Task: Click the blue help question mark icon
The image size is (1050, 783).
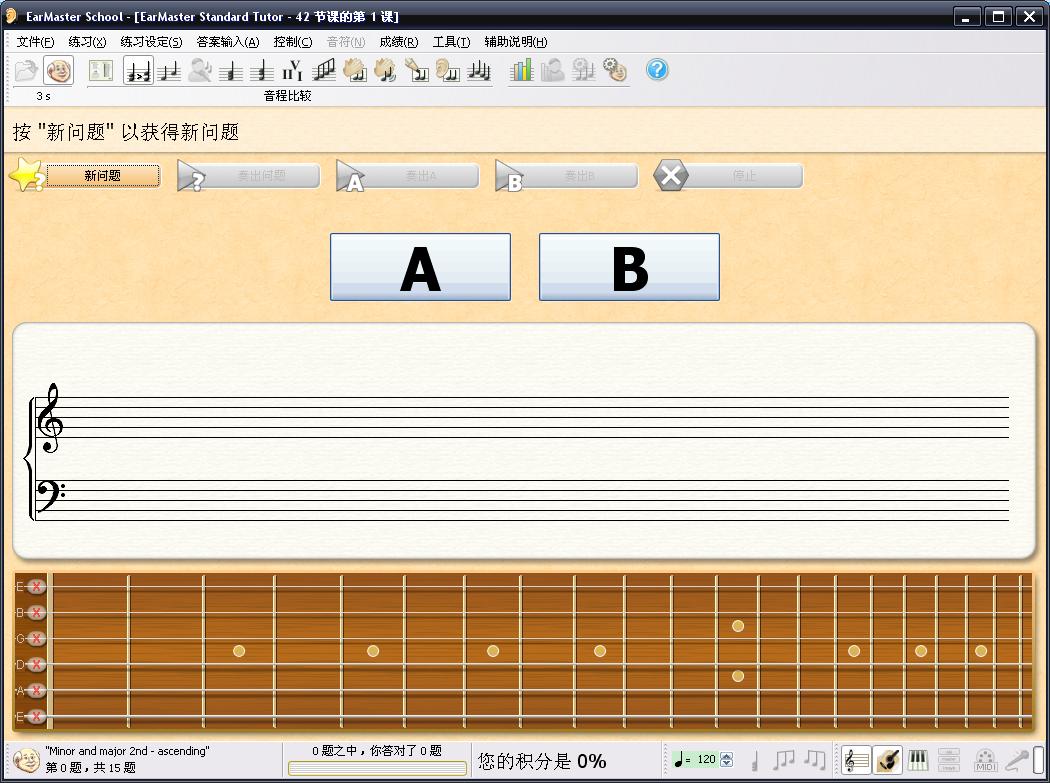Action: [656, 70]
